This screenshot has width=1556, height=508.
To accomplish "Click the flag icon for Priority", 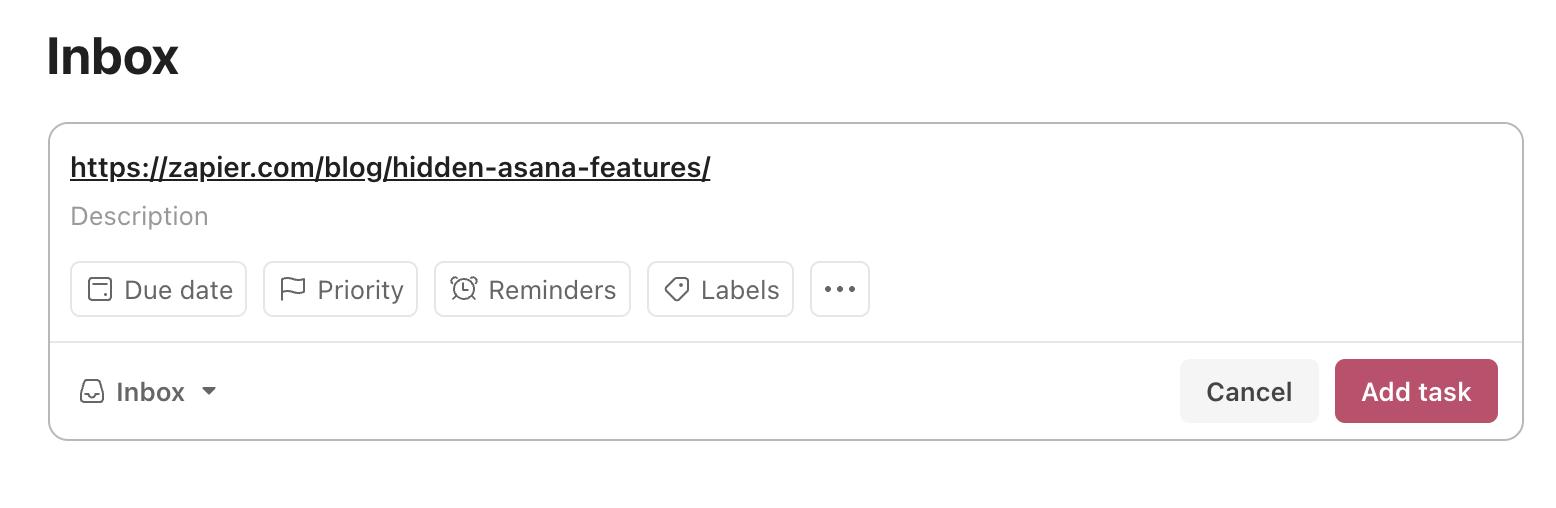I will point(293,290).
